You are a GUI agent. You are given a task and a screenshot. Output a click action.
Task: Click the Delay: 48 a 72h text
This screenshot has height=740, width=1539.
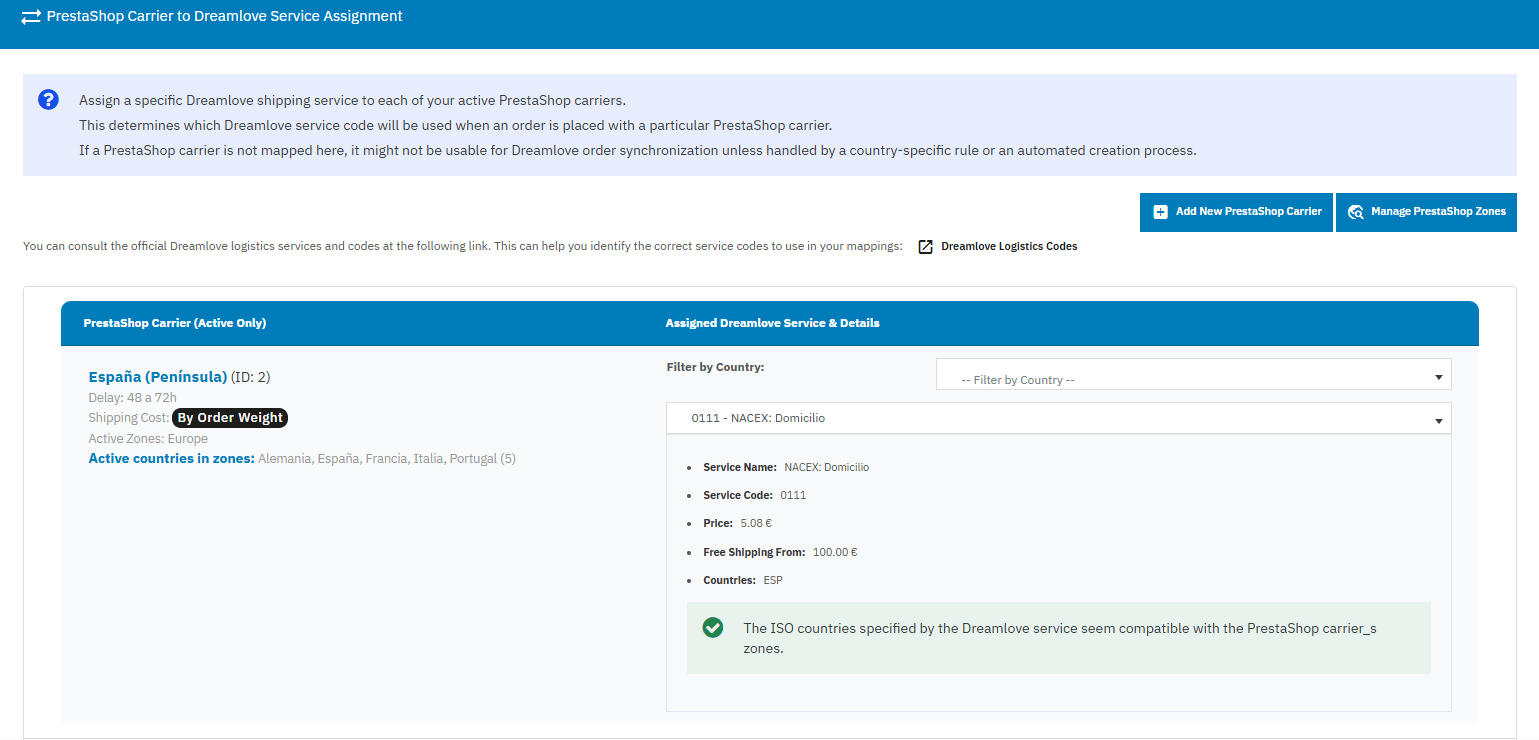click(133, 398)
